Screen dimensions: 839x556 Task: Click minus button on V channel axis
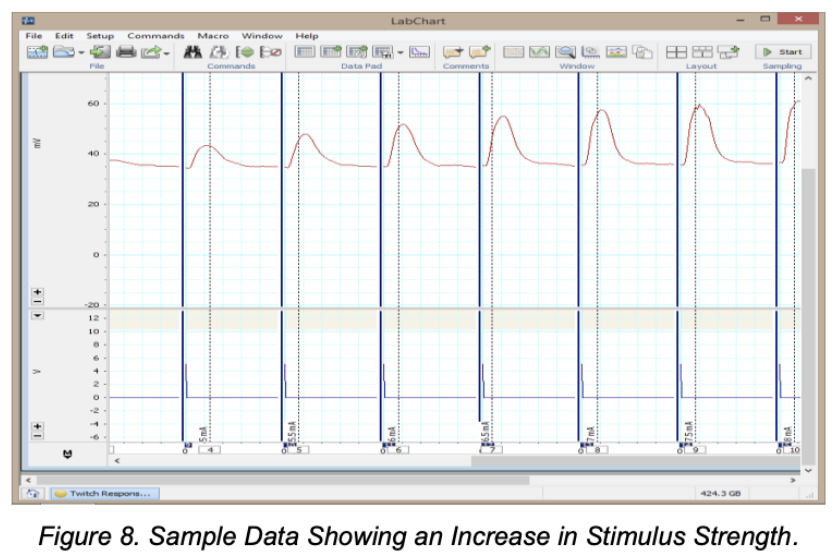click(37, 436)
